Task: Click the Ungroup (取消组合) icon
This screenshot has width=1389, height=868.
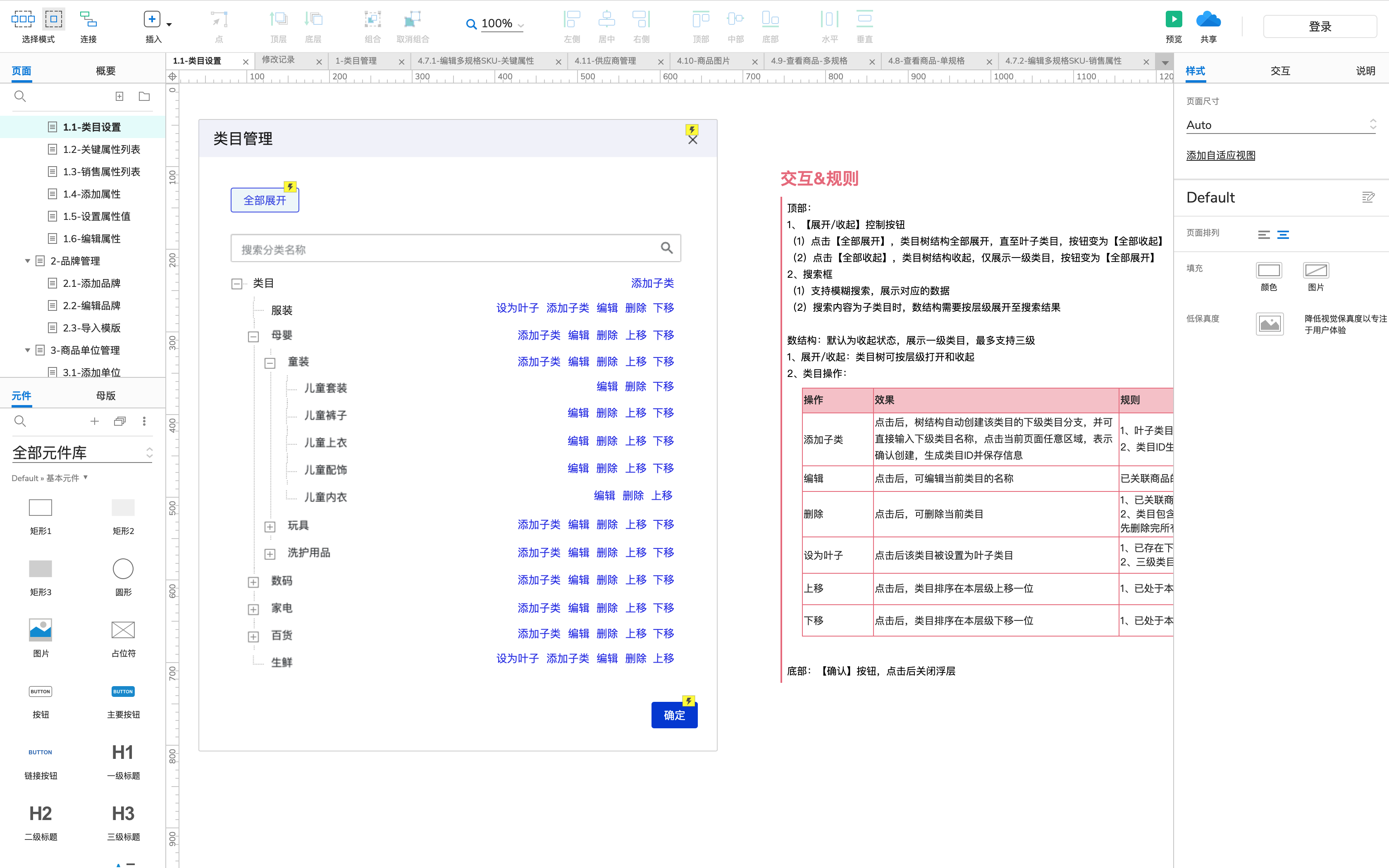Action: 412,19
